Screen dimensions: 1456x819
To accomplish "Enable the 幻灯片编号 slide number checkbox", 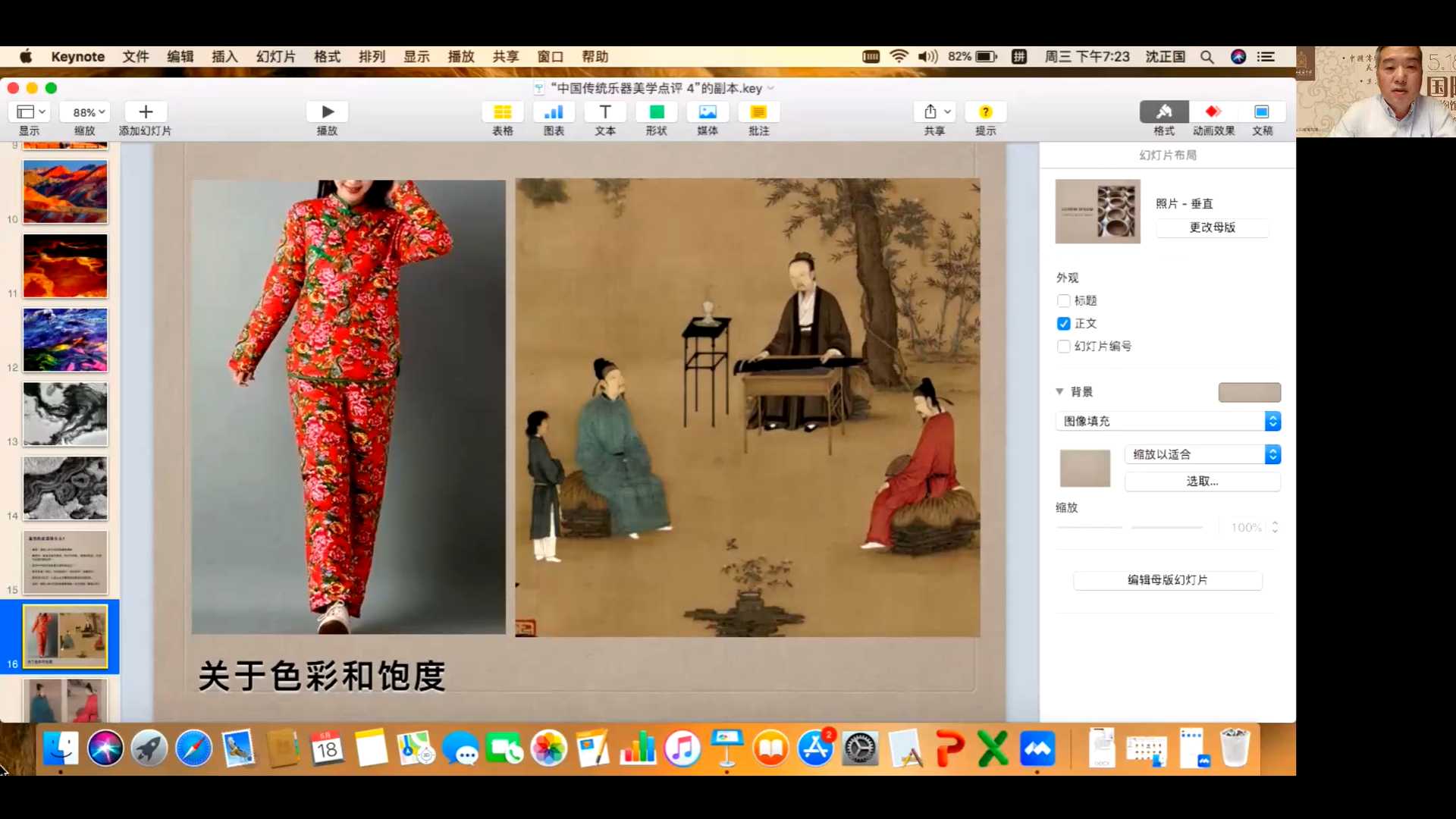I will point(1064,347).
